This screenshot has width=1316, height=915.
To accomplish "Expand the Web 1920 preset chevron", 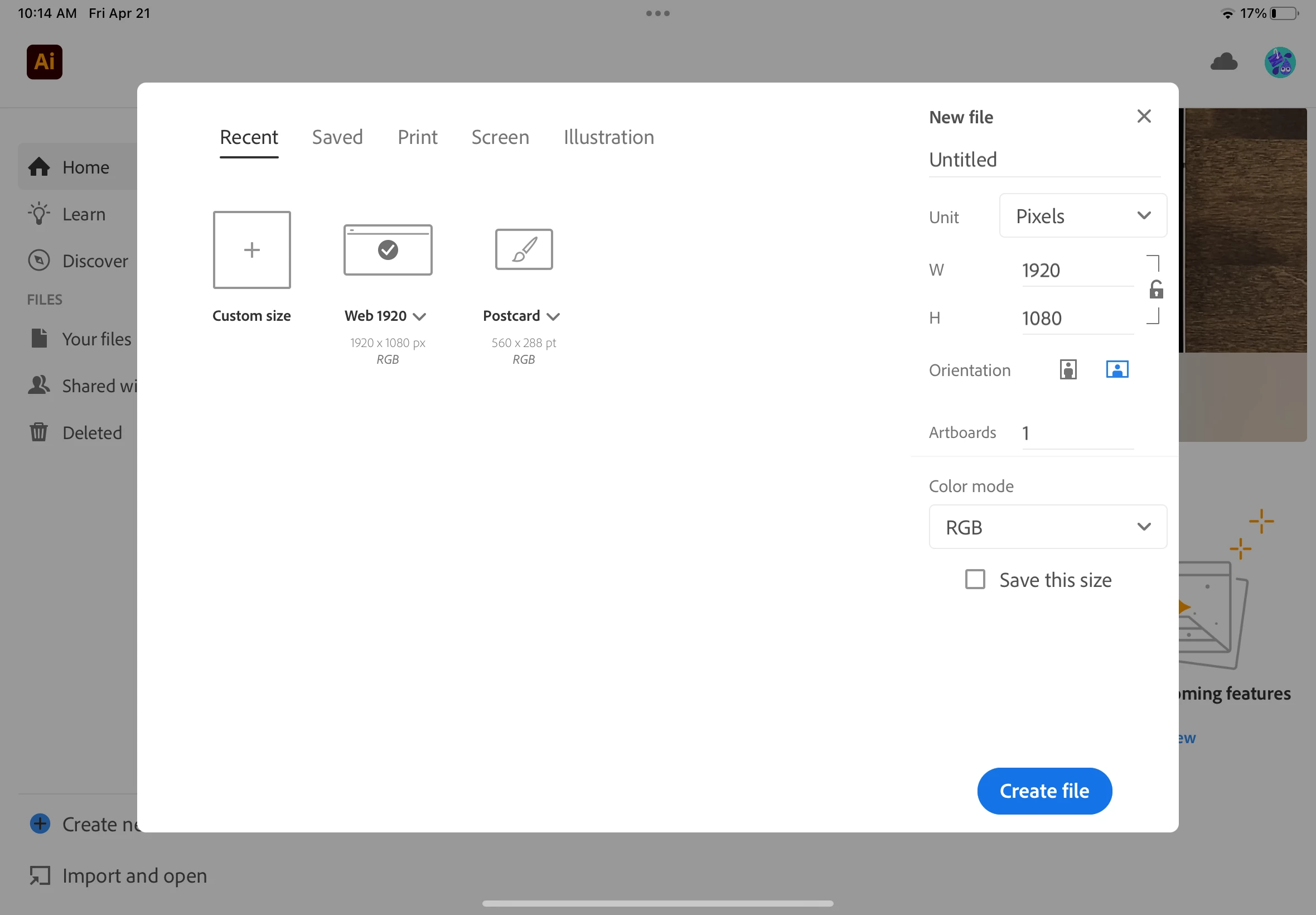I will click(419, 316).
